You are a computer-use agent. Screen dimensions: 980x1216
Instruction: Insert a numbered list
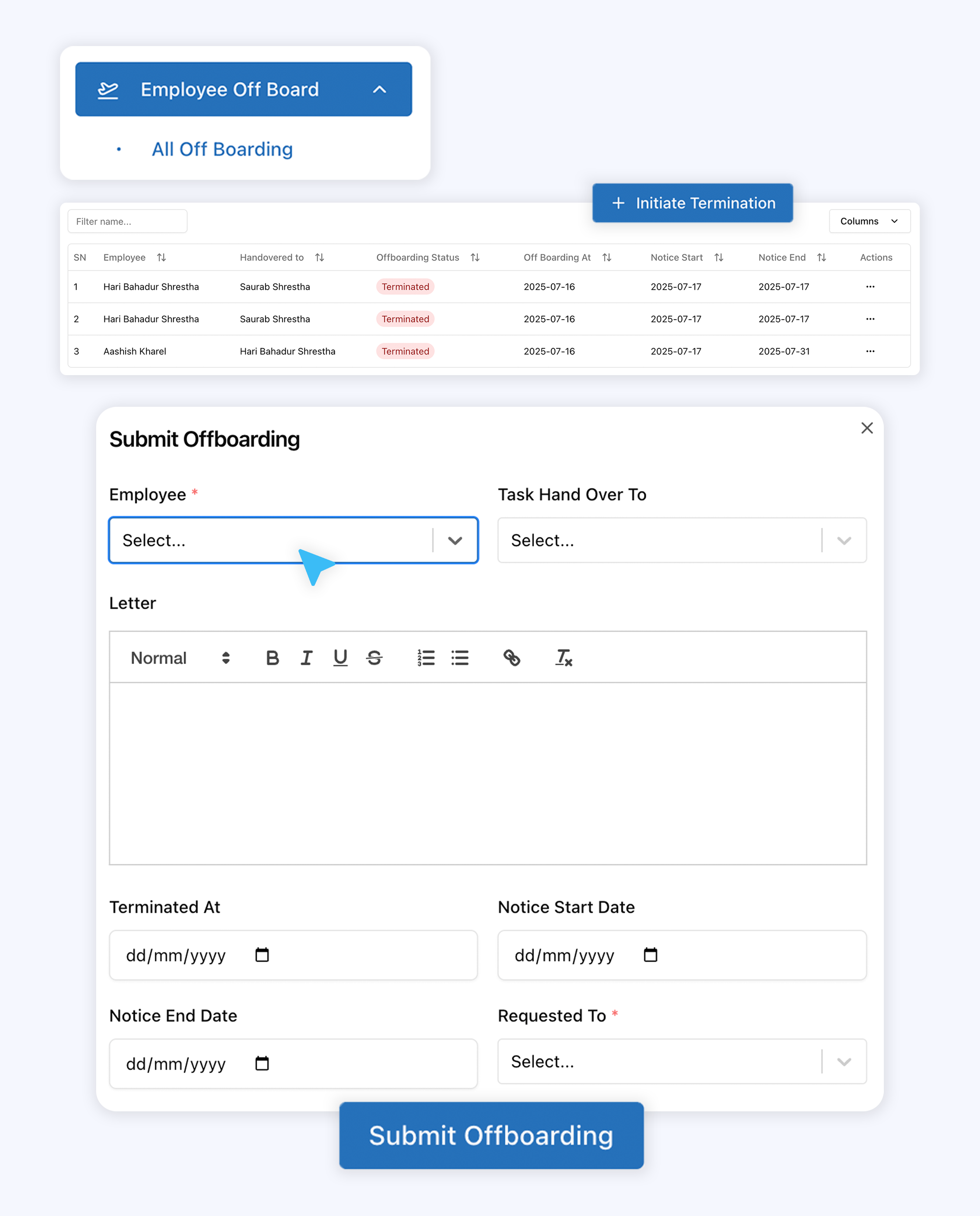pos(426,658)
